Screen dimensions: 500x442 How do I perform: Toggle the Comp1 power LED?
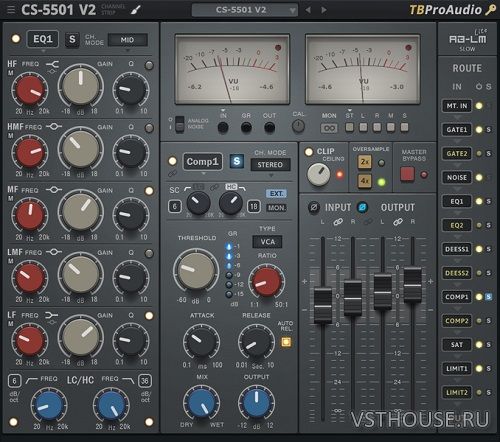click(172, 161)
